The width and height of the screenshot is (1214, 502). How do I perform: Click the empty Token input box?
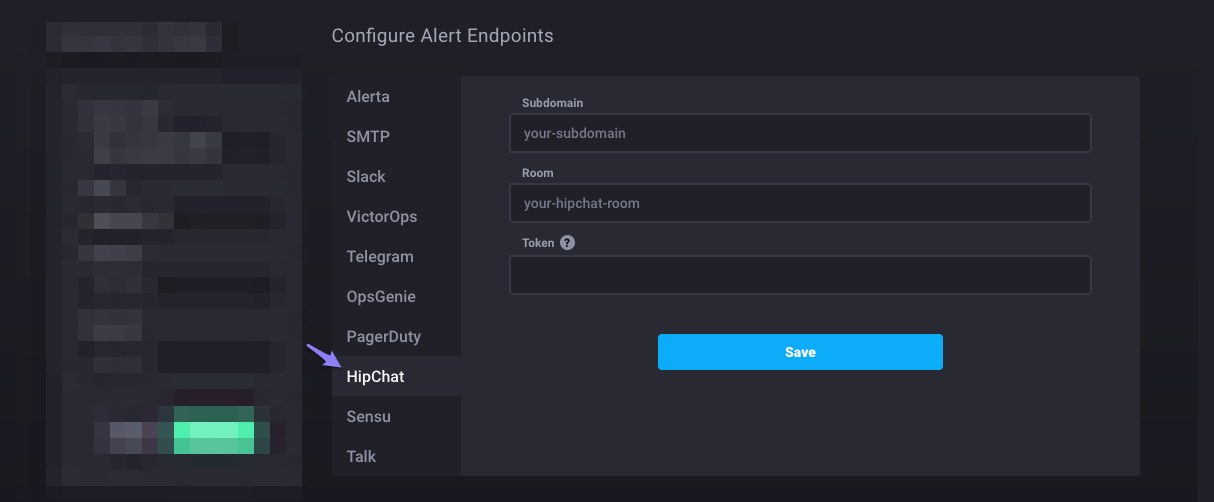coord(799,275)
